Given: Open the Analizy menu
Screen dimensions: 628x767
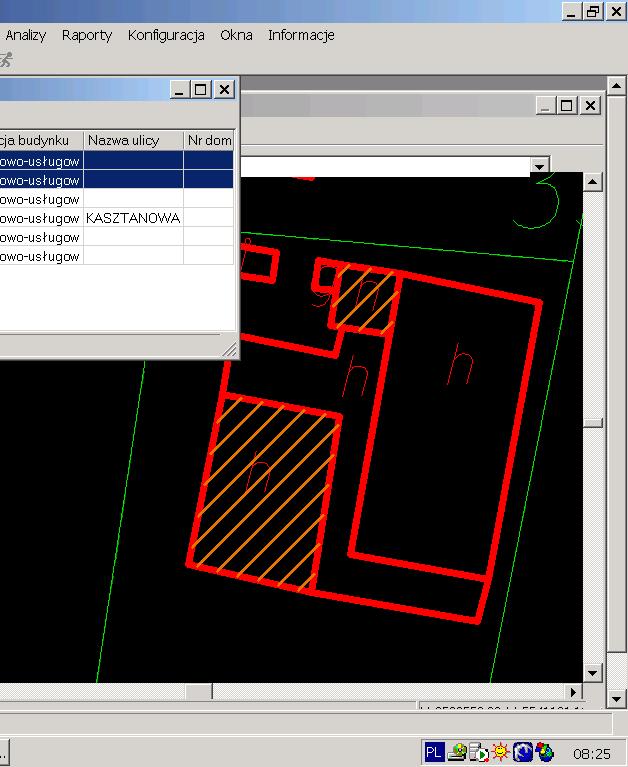Looking at the screenshot, I should 25,35.
